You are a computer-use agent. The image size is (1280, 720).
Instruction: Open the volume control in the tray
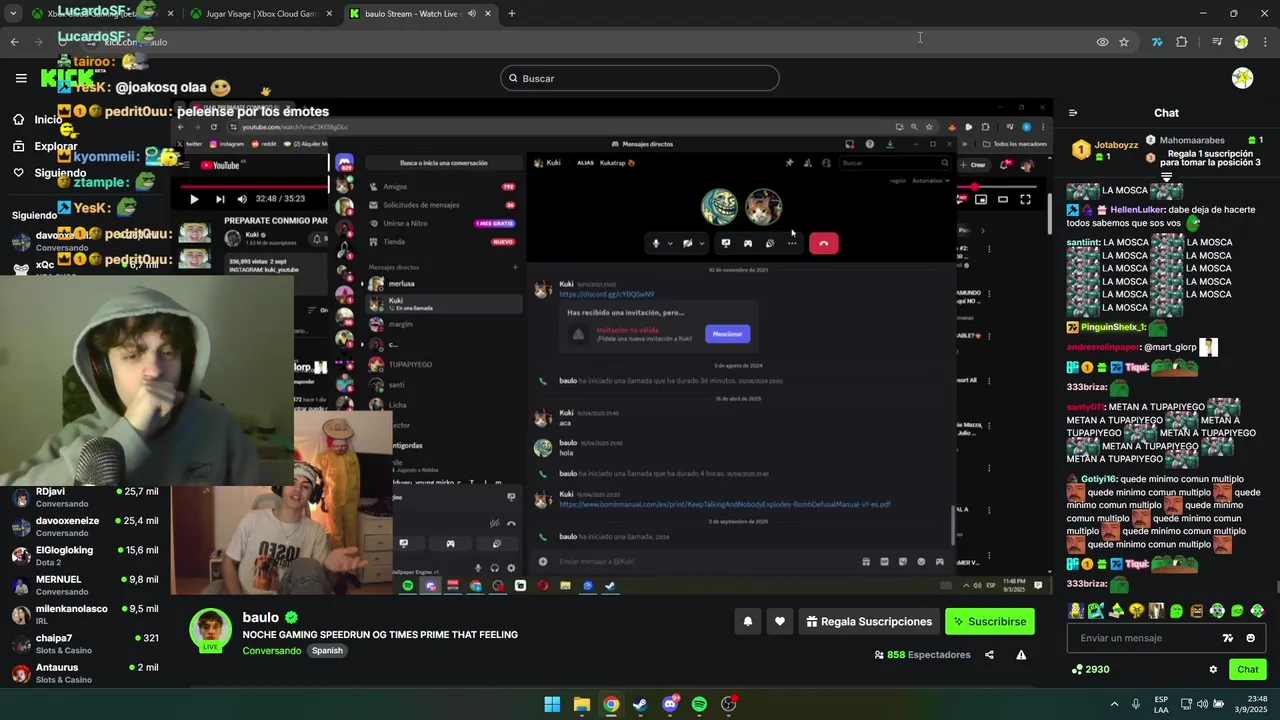1202,704
